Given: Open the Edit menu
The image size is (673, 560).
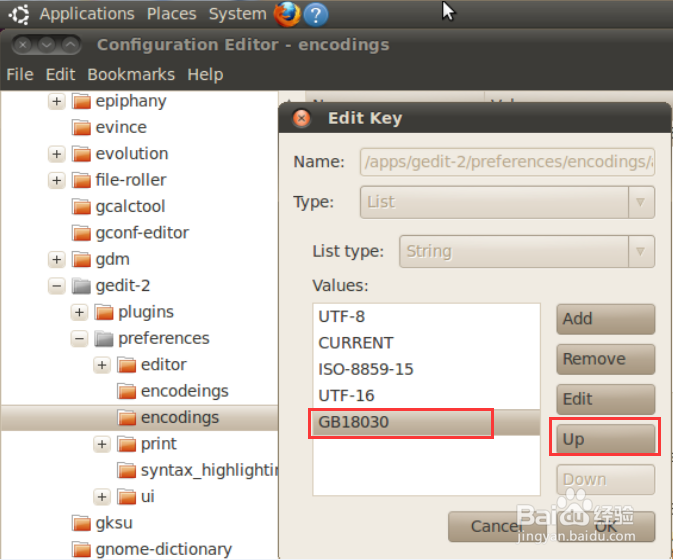Looking at the screenshot, I should (61, 75).
